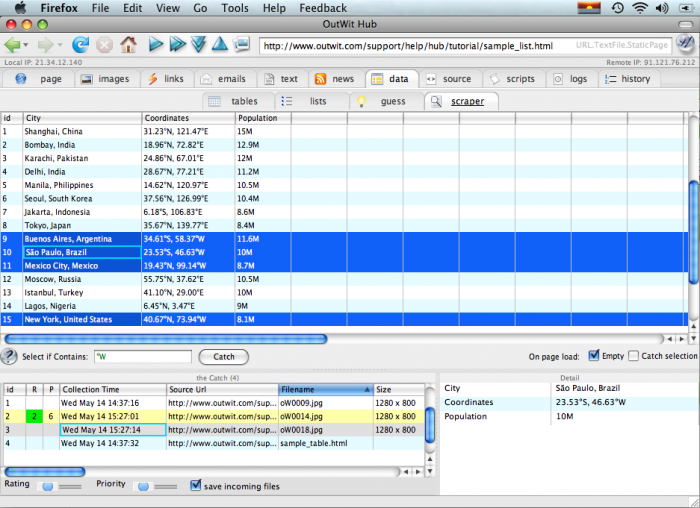The height and width of the screenshot is (508, 700).
Task: Open the Tools menu
Action: point(235,8)
